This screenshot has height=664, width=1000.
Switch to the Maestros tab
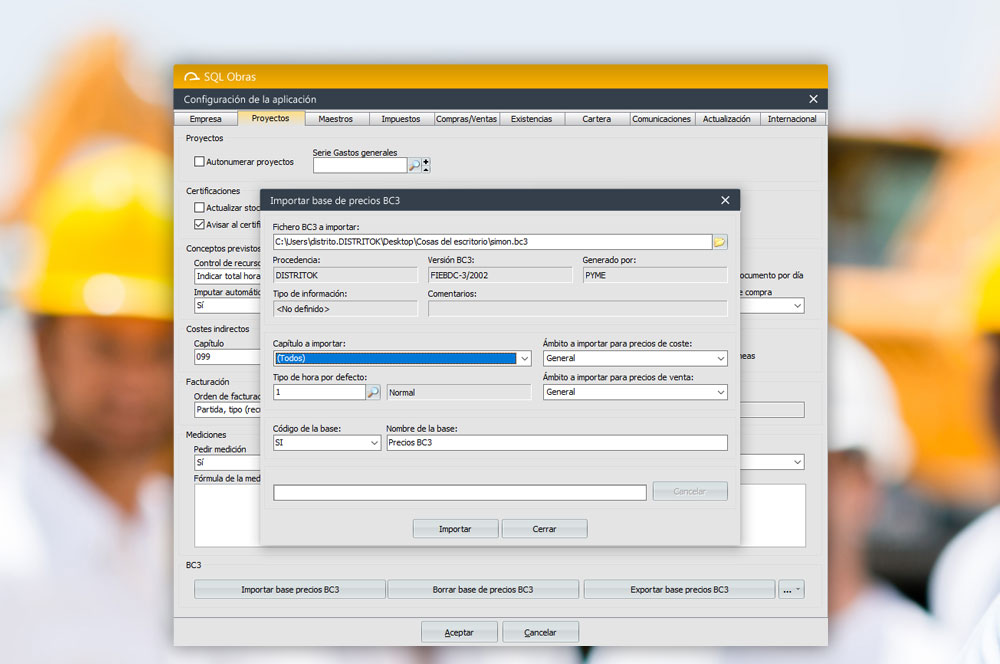pos(335,119)
